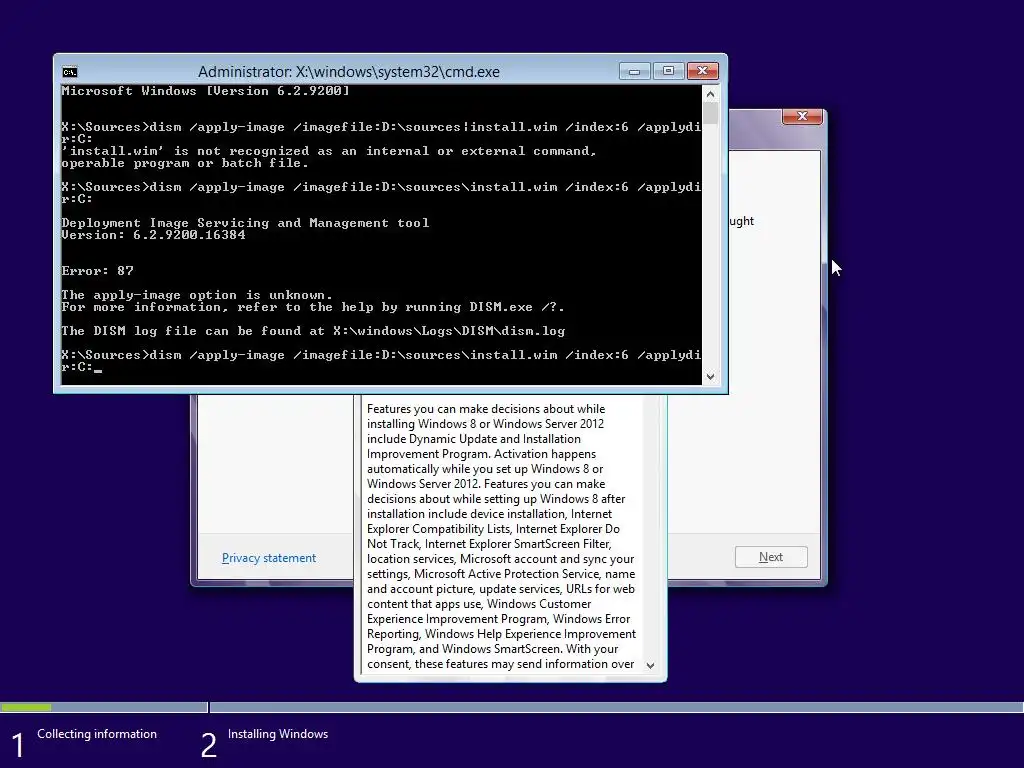Screen dimensions: 1024x768
Task: Click the cmd scrollbar thumb
Action: point(711,113)
